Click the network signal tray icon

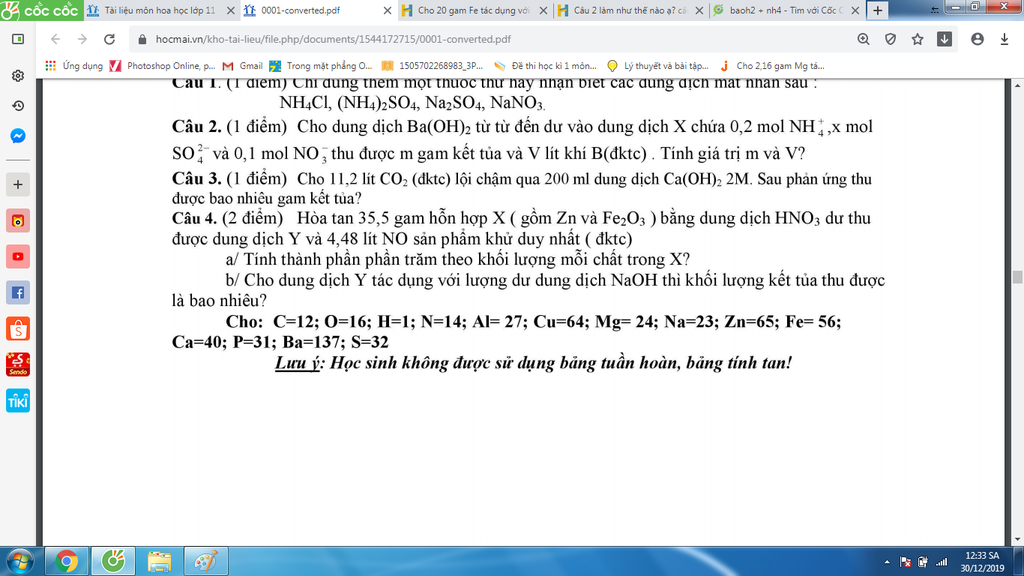941,562
